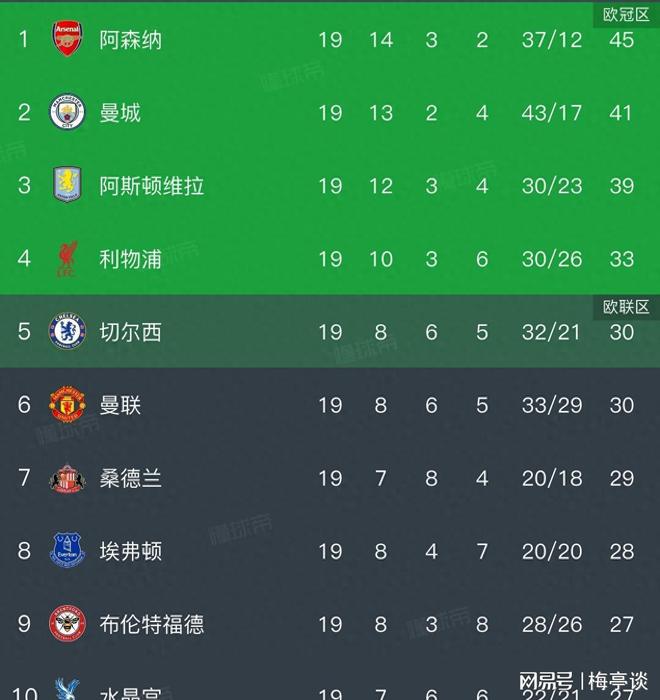Tap the Everton club crest

(x=68, y=551)
